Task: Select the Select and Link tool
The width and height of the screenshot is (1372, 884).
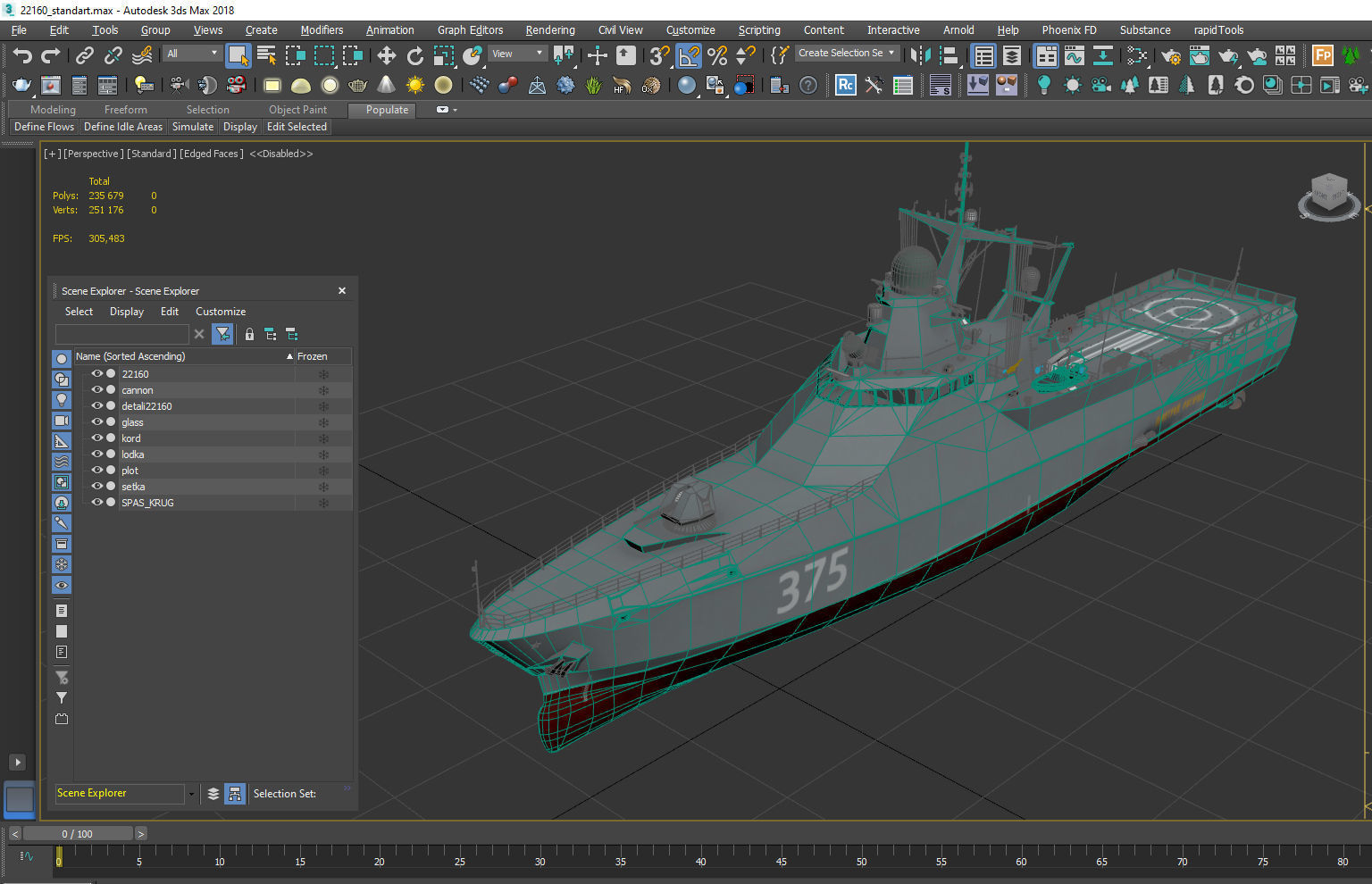Action: [x=84, y=56]
